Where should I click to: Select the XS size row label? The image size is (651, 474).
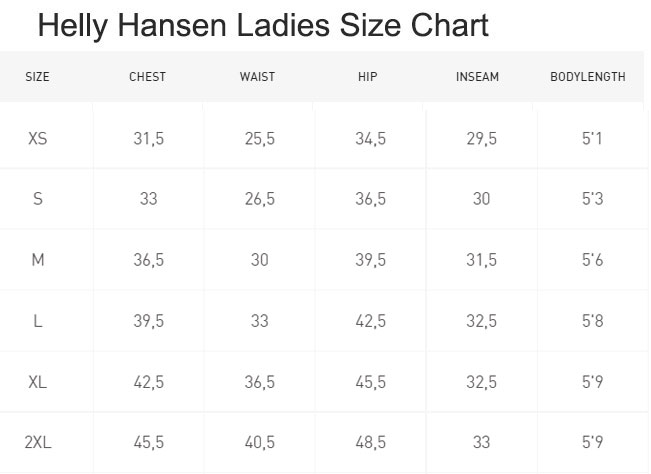click(x=38, y=139)
